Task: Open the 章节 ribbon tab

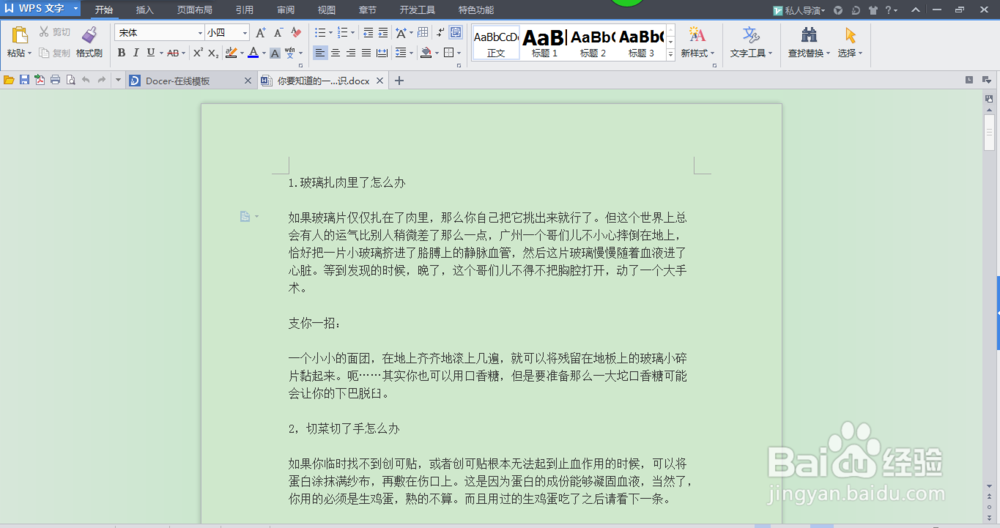Action: pos(367,10)
